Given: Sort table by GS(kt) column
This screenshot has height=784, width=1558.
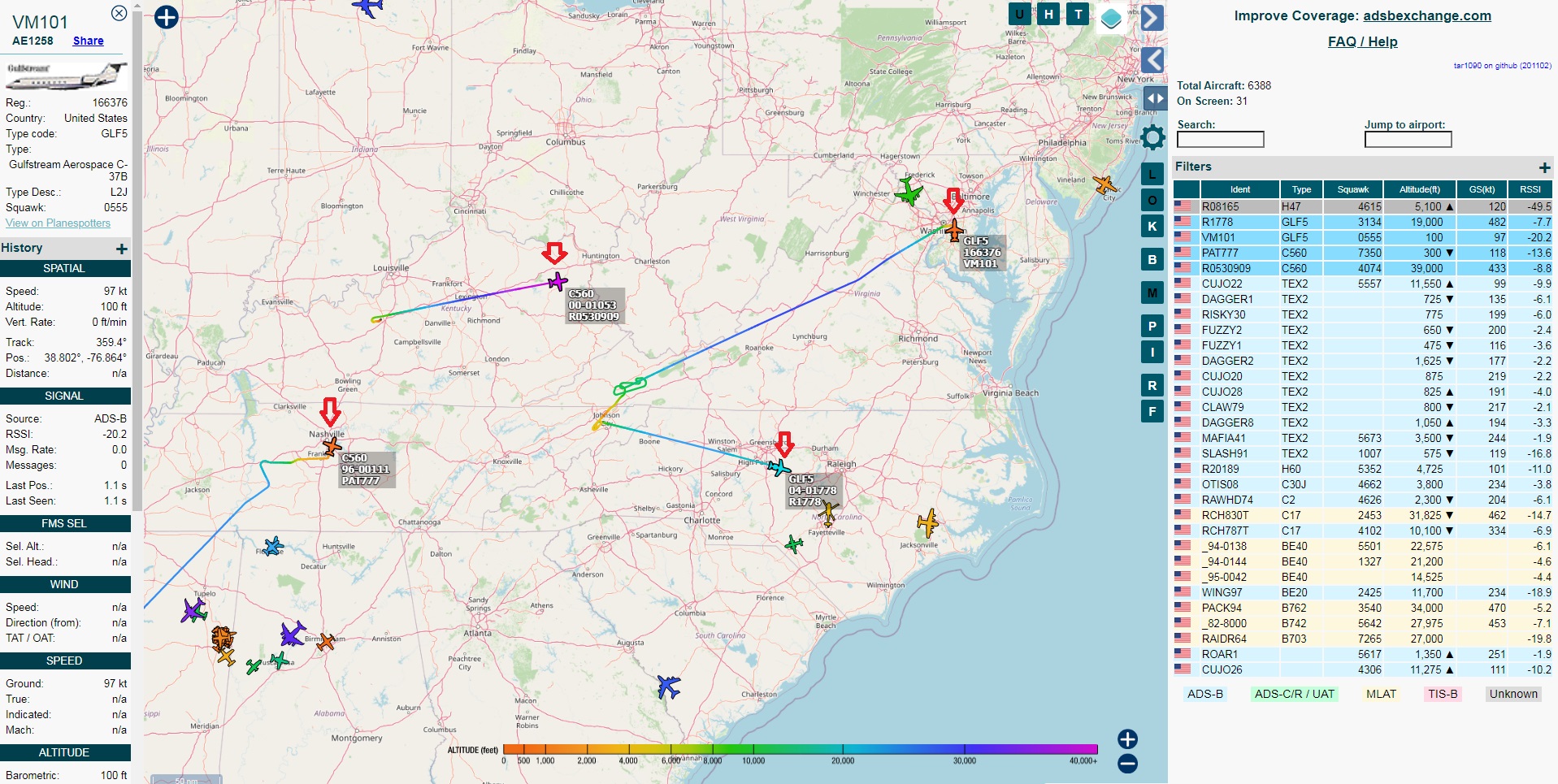Looking at the screenshot, I should point(1482,189).
